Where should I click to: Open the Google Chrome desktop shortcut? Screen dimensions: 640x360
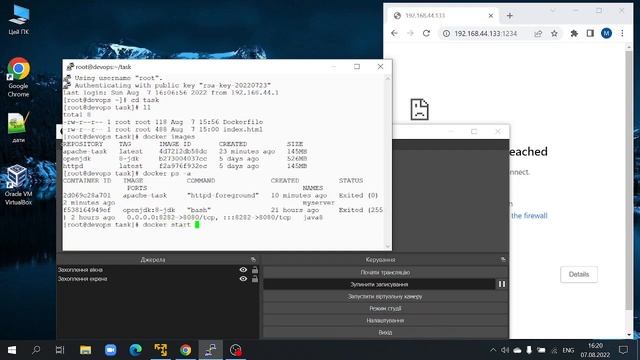click(x=18, y=78)
